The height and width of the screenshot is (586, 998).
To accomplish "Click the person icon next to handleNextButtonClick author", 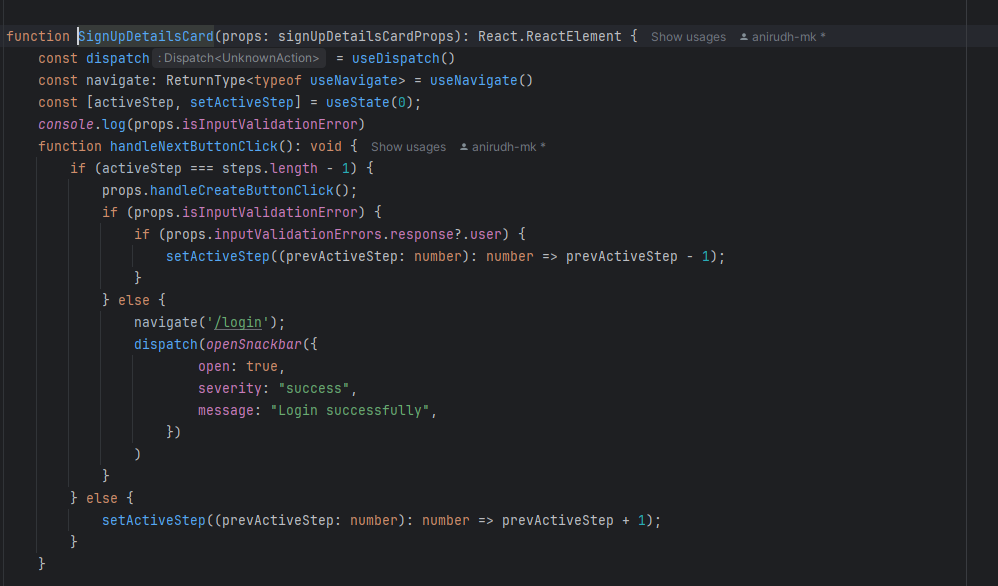I will tap(463, 147).
